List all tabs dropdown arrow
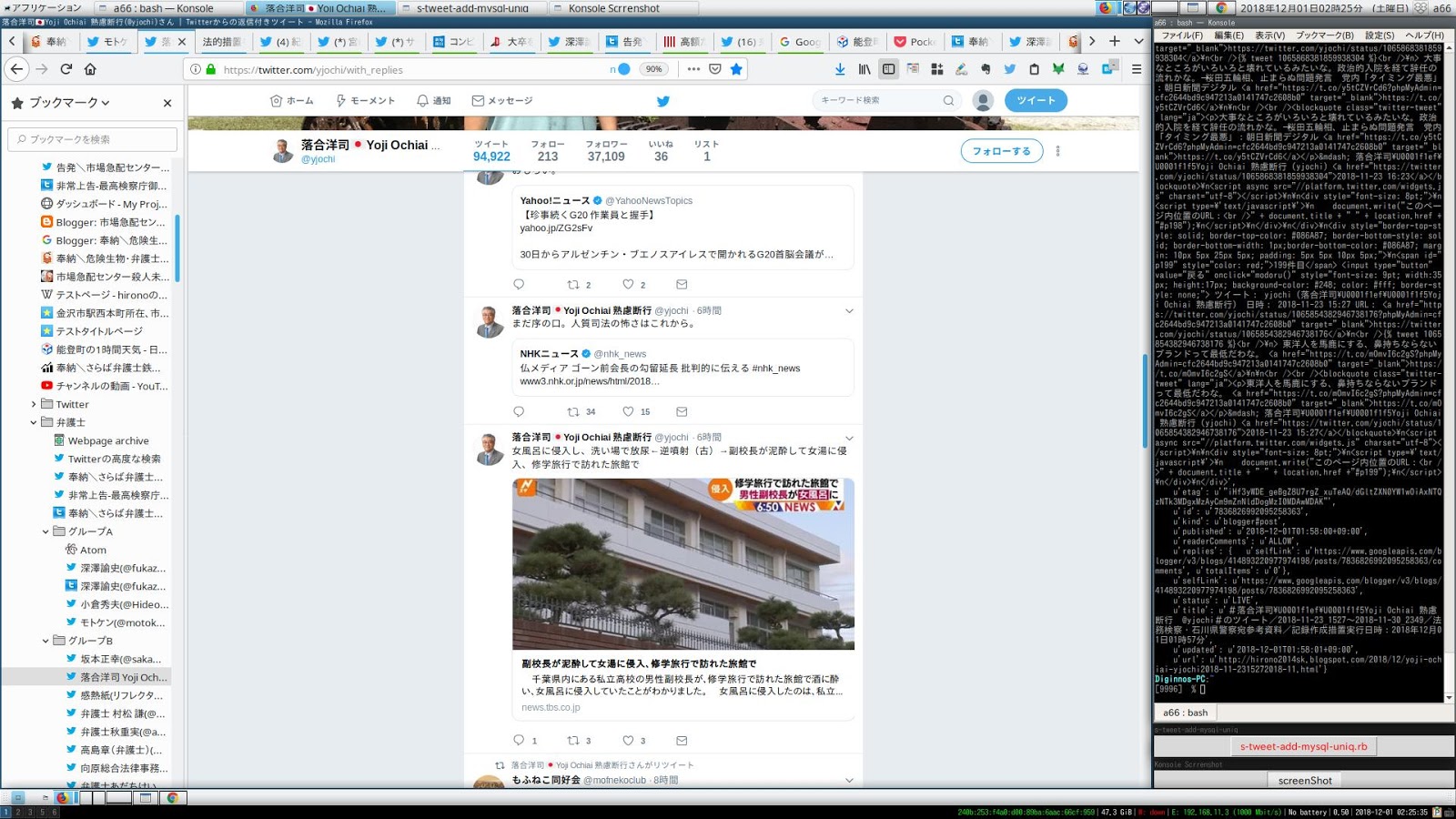This screenshot has width=1456, height=819. click(1138, 41)
